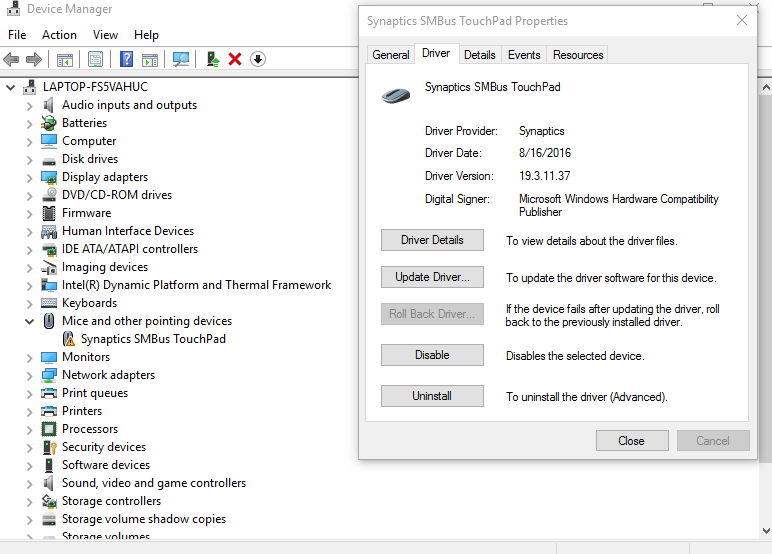This screenshot has width=772, height=554.
Task: Click the Driver Details button
Action: pyautogui.click(x=432, y=240)
